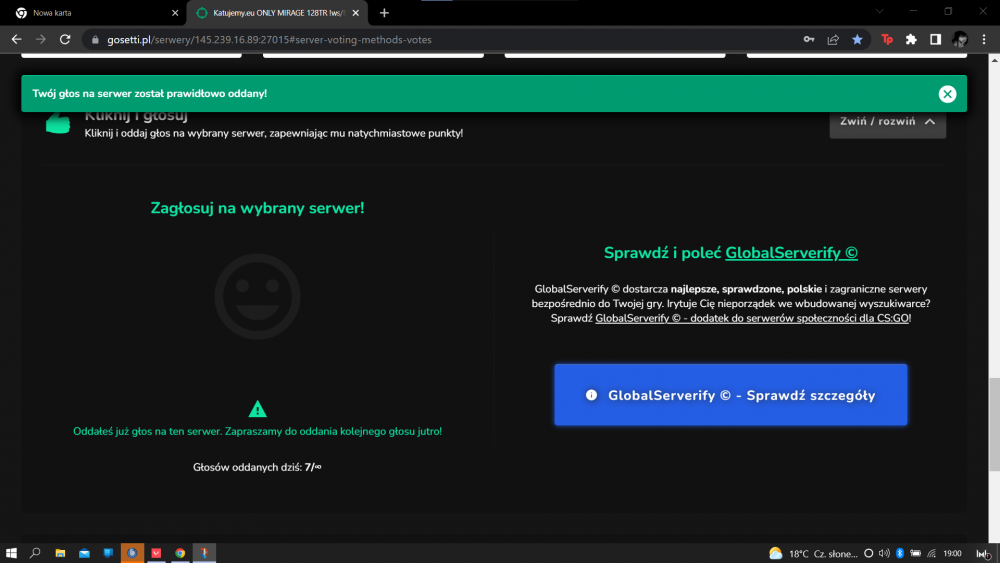Viewport: 1000px width, 563px height.
Task: Open the tab search dropdown arrow
Action: point(879,11)
